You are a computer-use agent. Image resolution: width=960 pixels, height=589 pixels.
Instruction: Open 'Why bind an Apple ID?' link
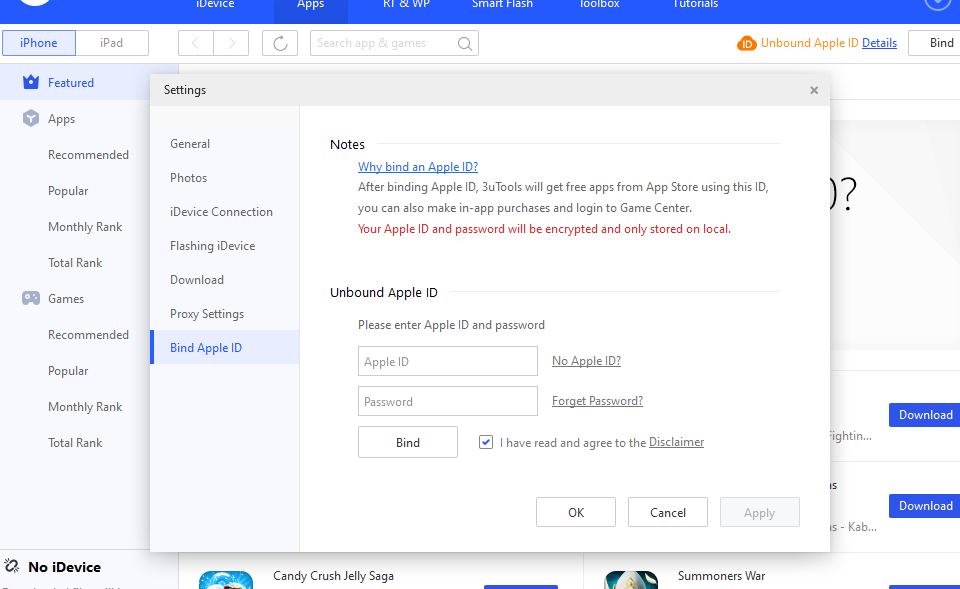coord(418,167)
